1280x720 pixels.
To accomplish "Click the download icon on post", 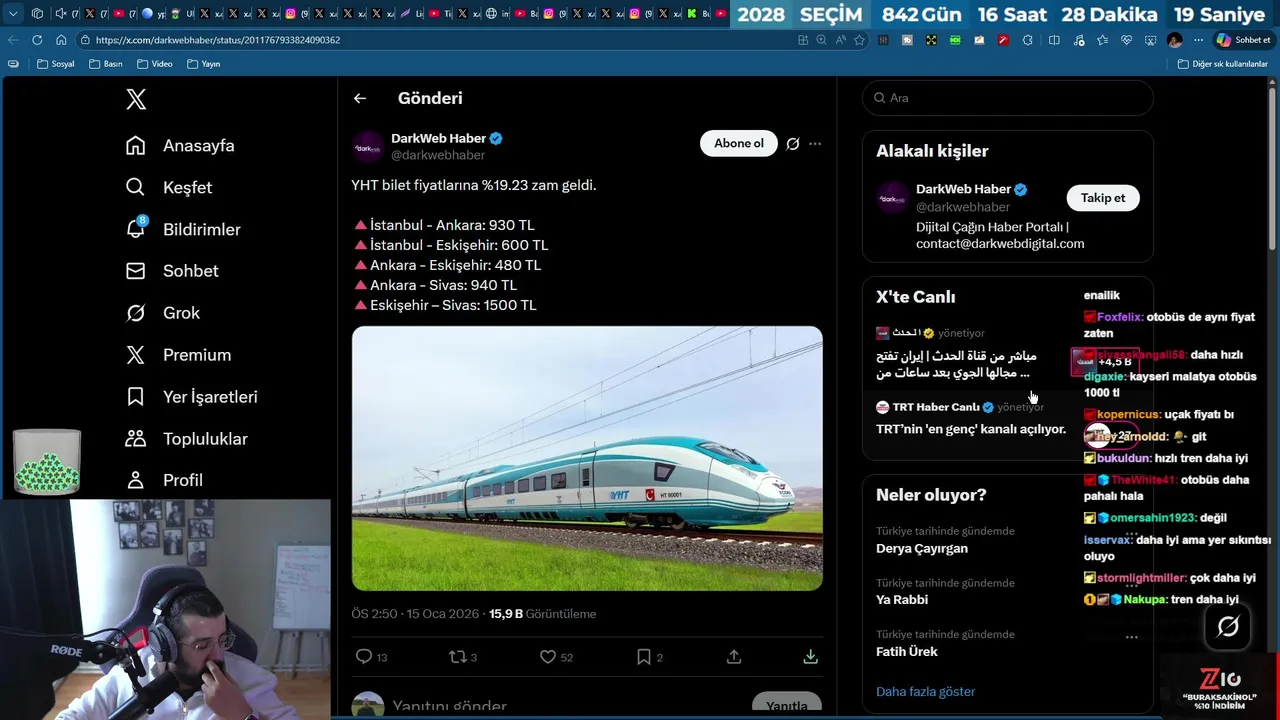I will tap(810, 657).
